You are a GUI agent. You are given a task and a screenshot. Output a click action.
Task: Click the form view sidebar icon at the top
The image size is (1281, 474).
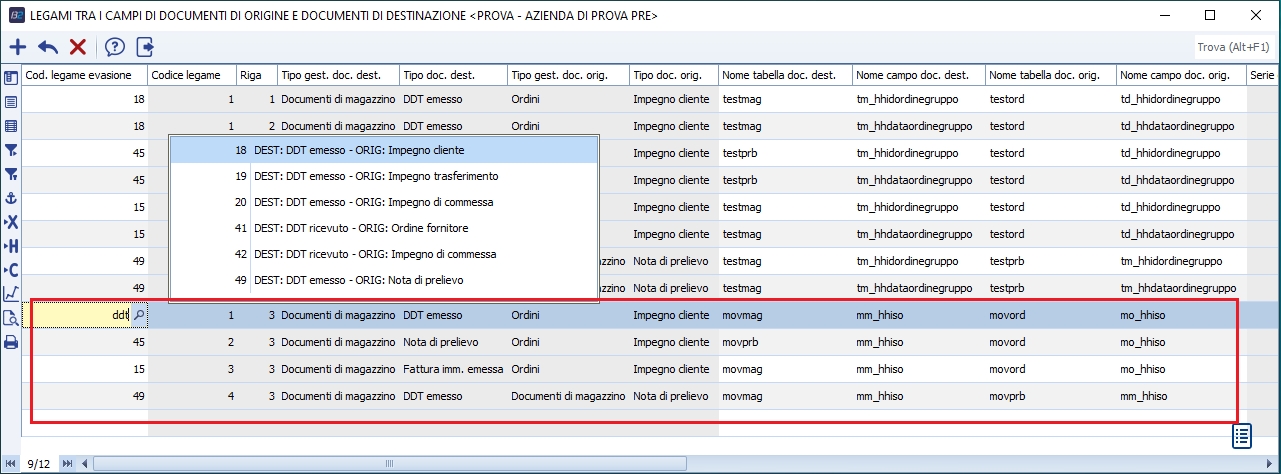point(11,78)
